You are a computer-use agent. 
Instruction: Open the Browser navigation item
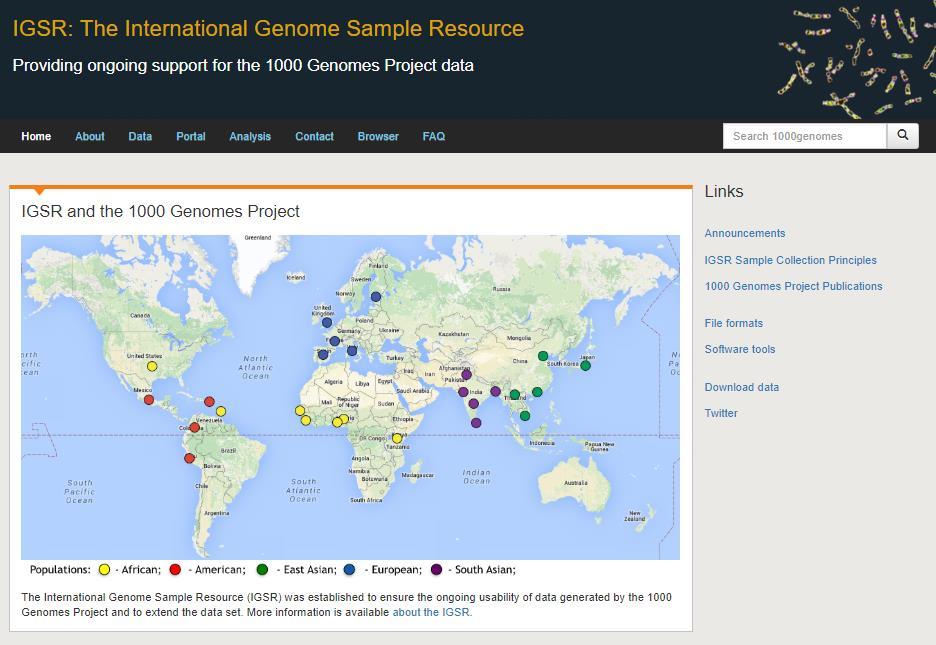tap(378, 136)
